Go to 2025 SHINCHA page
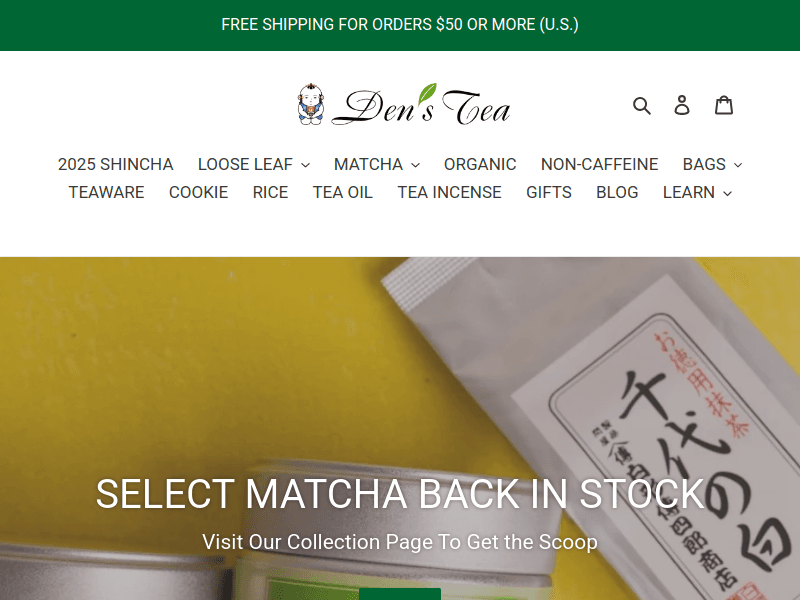 (x=115, y=164)
